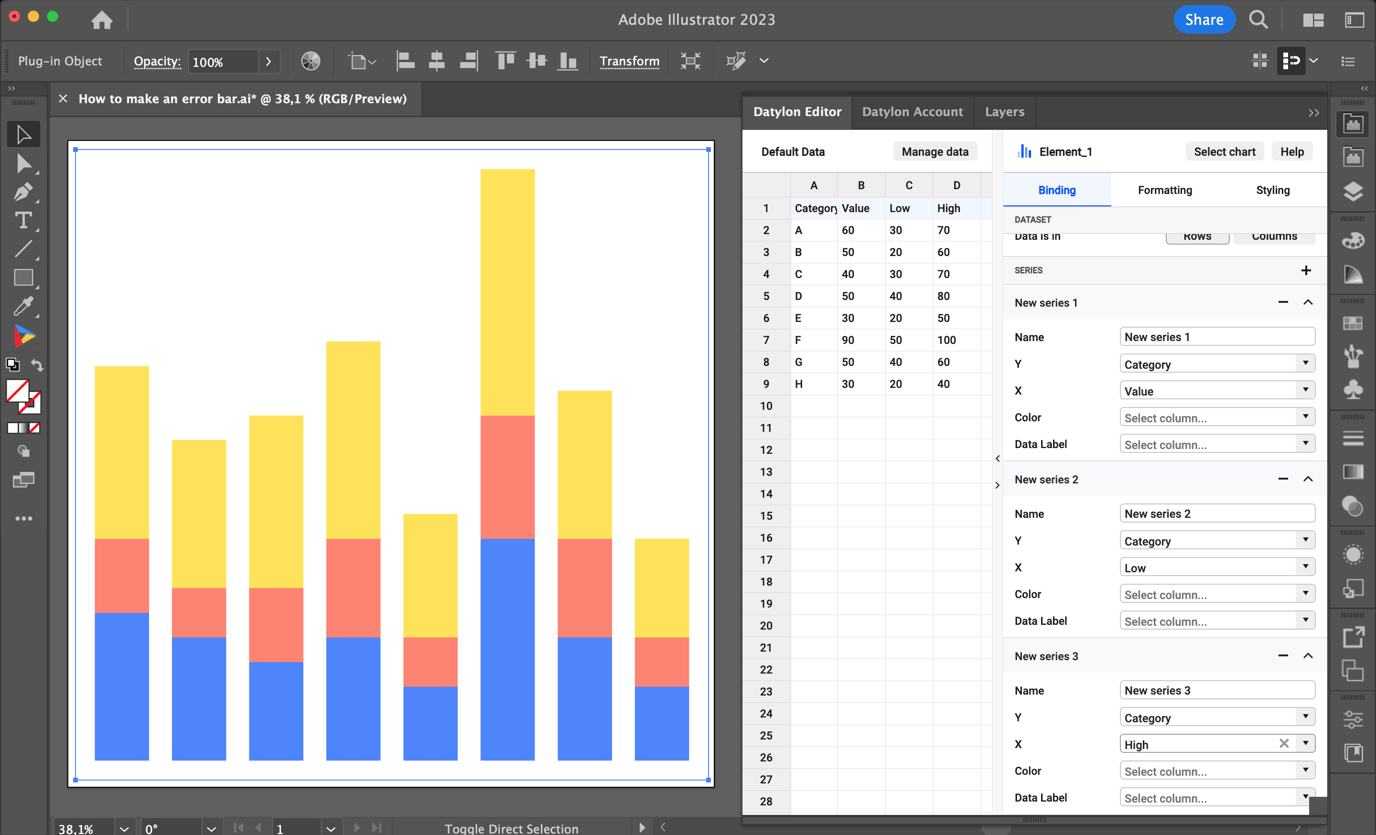Open the Formatting tab for Element_1
Viewport: 1376px width, 835px height.
[1164, 190]
